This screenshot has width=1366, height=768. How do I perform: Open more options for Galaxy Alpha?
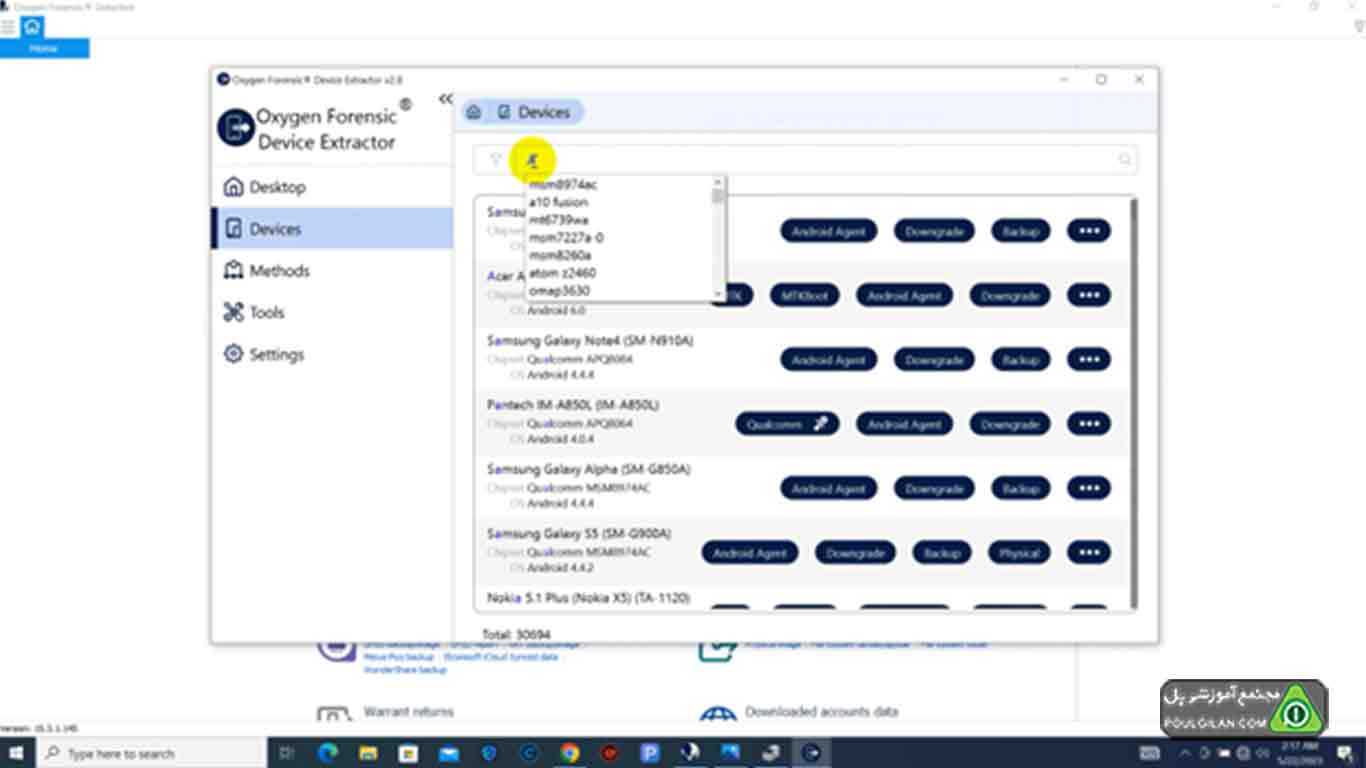[1089, 489]
